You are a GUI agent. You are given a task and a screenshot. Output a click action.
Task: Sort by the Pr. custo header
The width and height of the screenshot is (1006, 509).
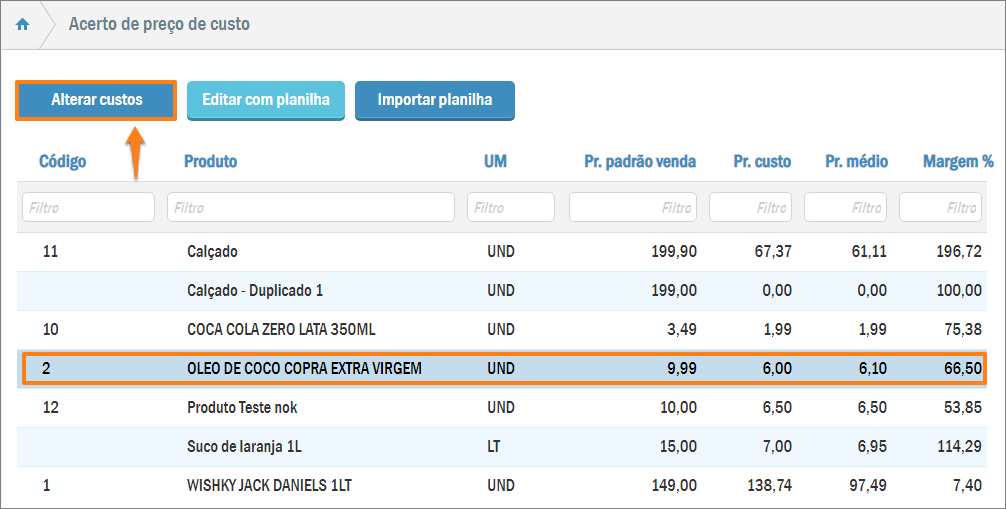[x=761, y=161]
